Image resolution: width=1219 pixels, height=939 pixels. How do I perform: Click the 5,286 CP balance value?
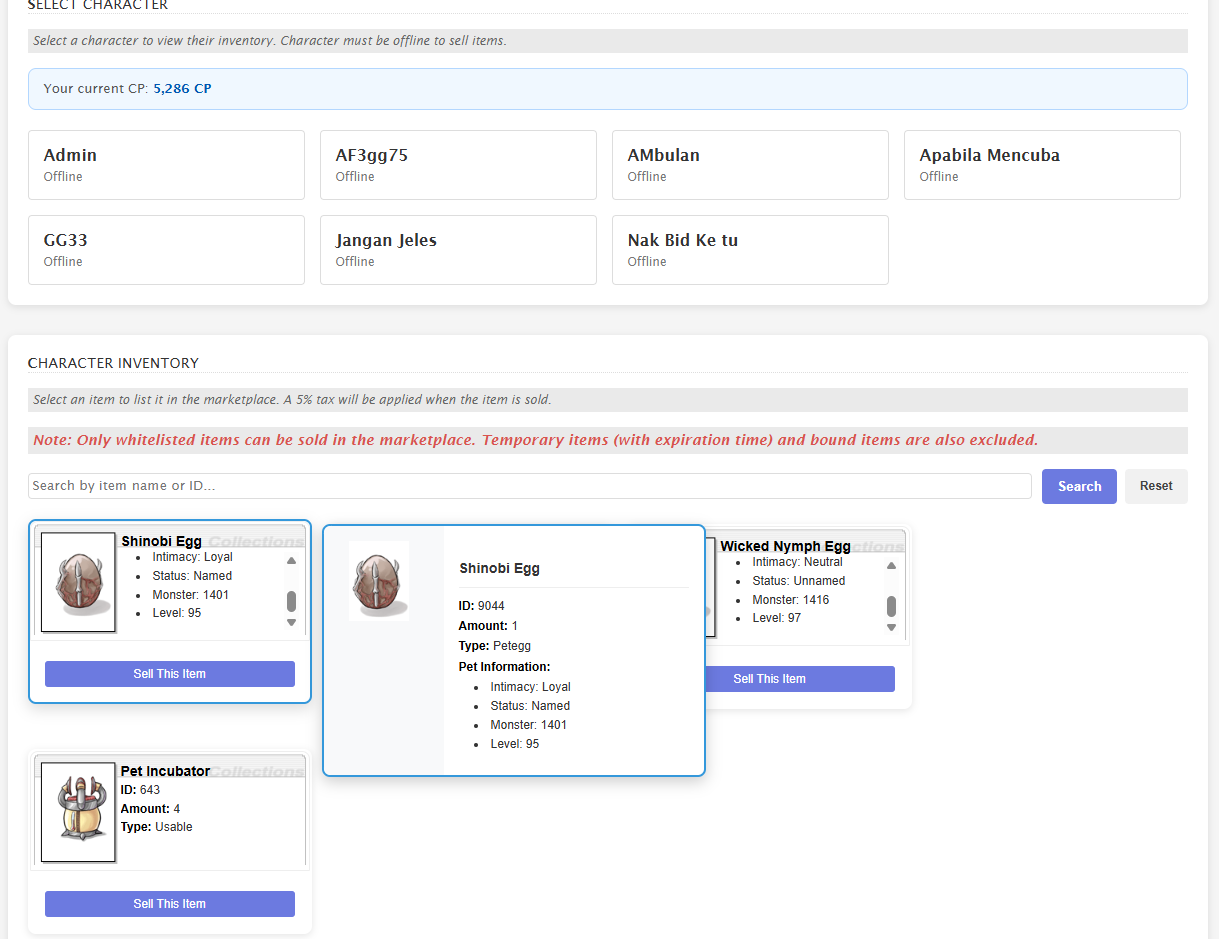coord(182,89)
